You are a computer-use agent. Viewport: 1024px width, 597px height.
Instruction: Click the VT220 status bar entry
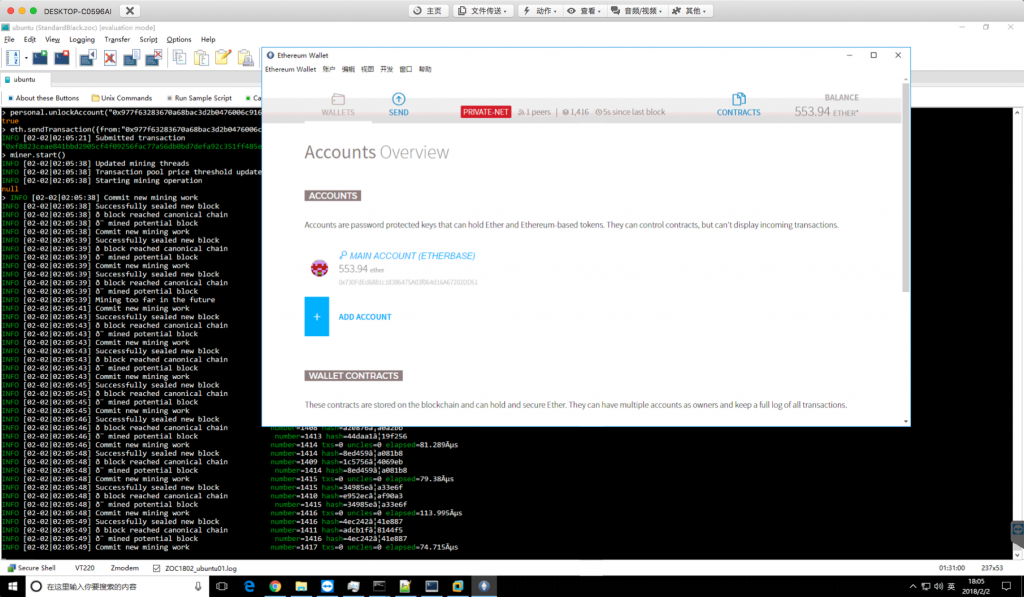point(84,568)
